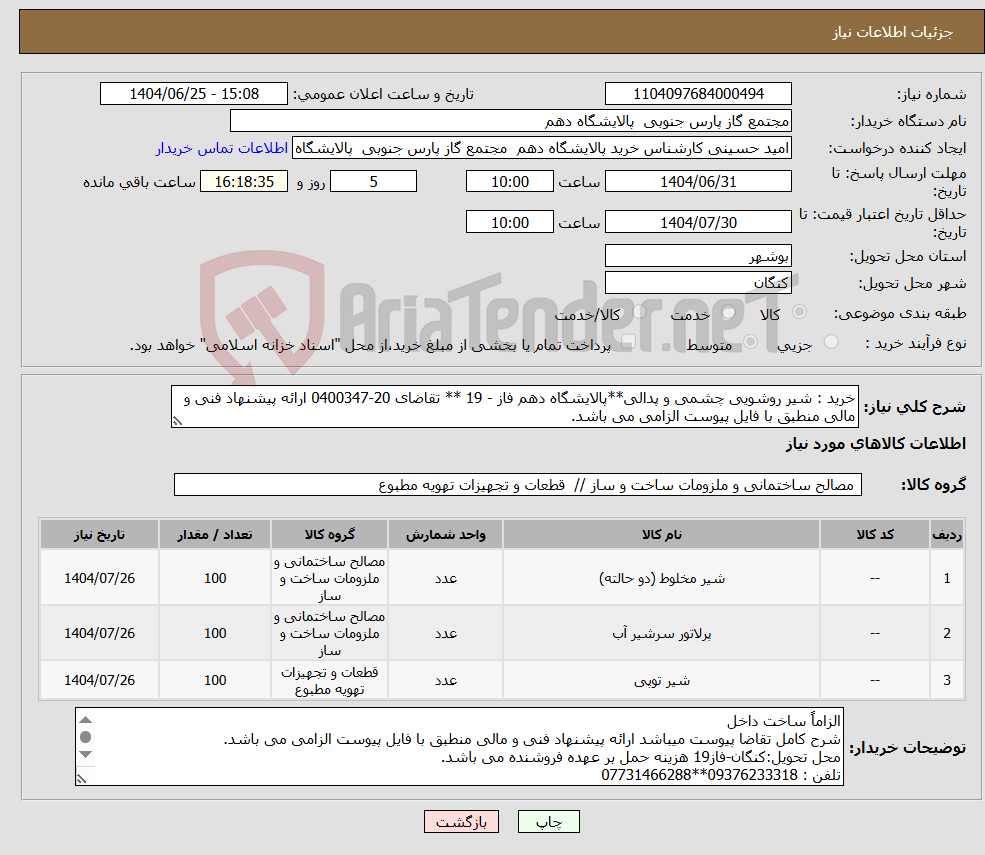Click the چاپ print button
The width and height of the screenshot is (985, 855).
click(549, 821)
